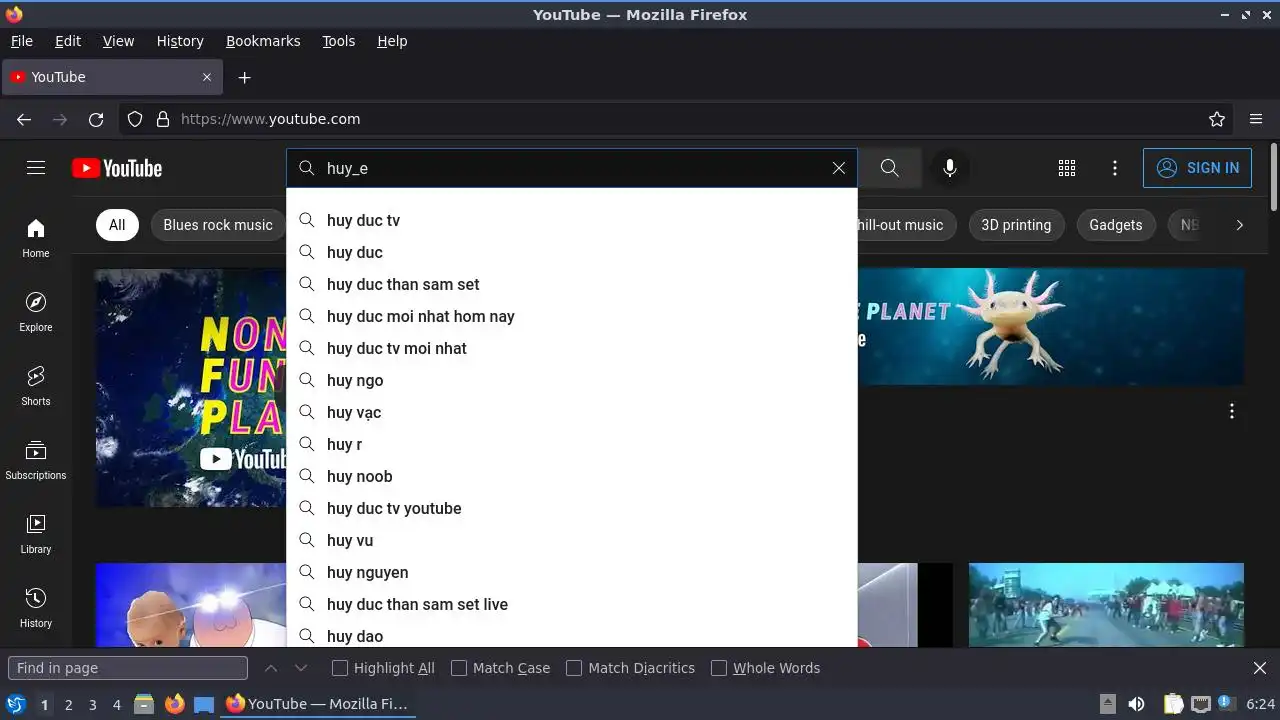Viewport: 1280px width, 720px height.
Task: Launch Firefox from the taskbar icon
Action: pos(174,704)
